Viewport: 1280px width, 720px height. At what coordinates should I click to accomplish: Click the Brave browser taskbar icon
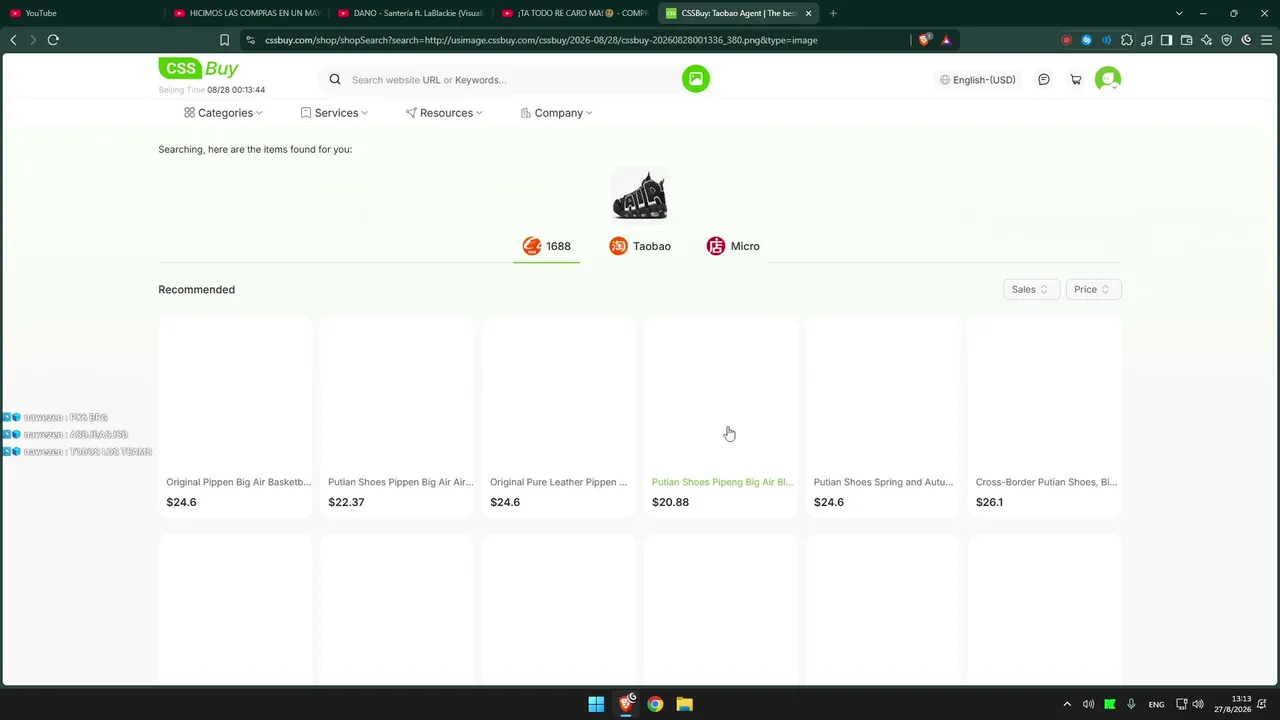[x=626, y=704]
